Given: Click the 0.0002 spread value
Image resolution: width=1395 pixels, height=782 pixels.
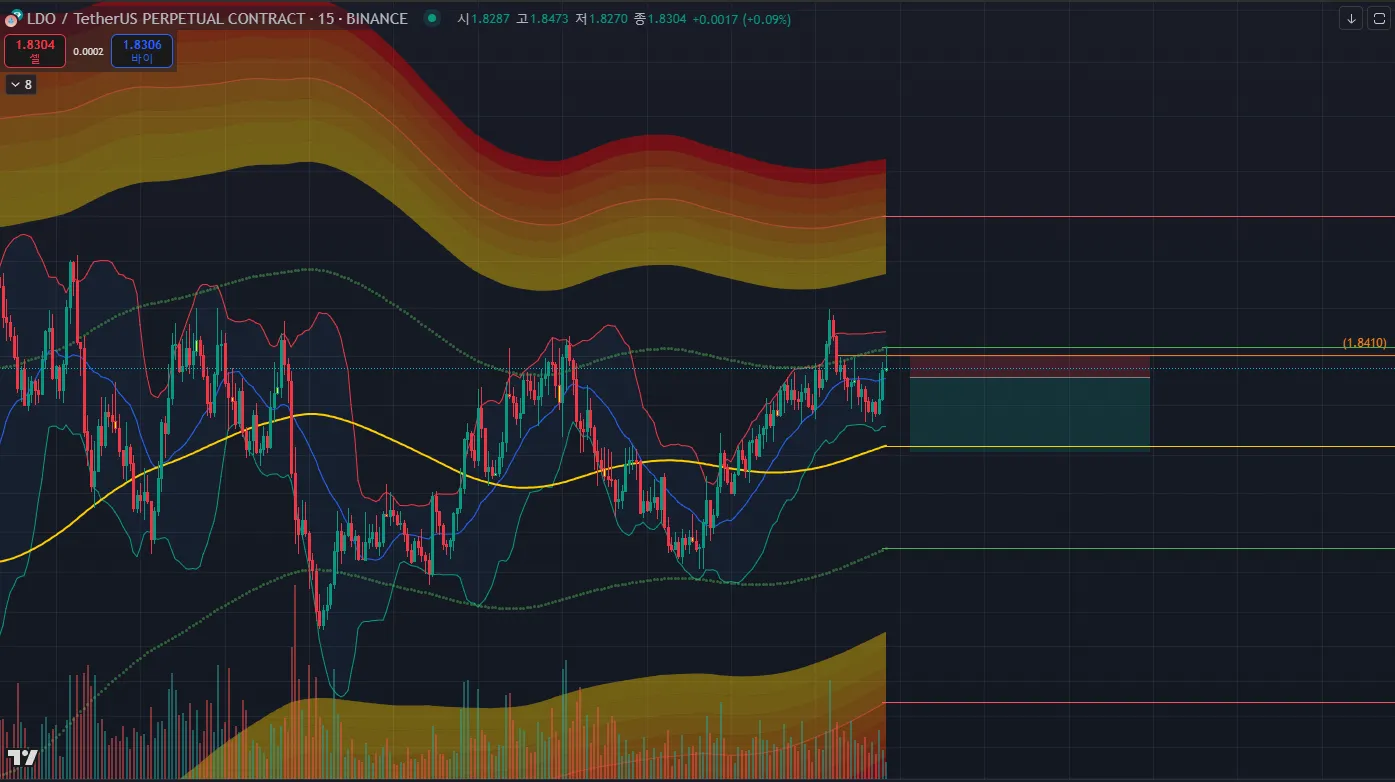Looking at the screenshot, I should tap(88, 51).
